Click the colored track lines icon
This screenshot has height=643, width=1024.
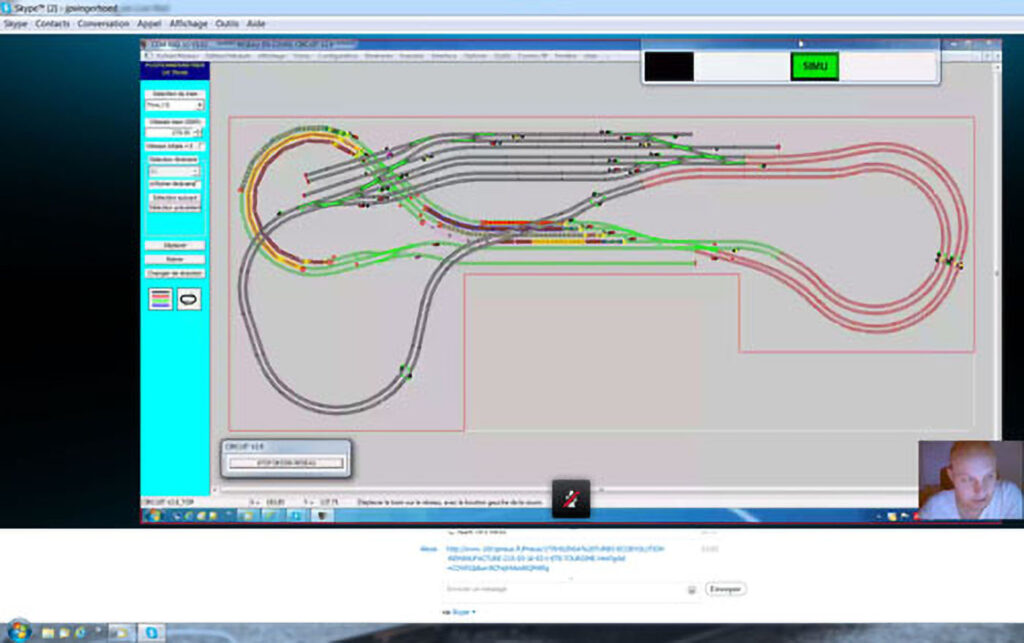click(160, 298)
